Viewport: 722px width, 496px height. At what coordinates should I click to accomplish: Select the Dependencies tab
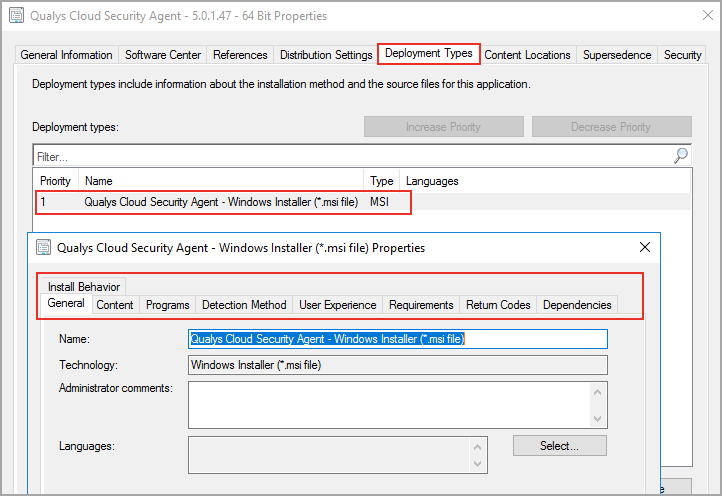pos(577,305)
